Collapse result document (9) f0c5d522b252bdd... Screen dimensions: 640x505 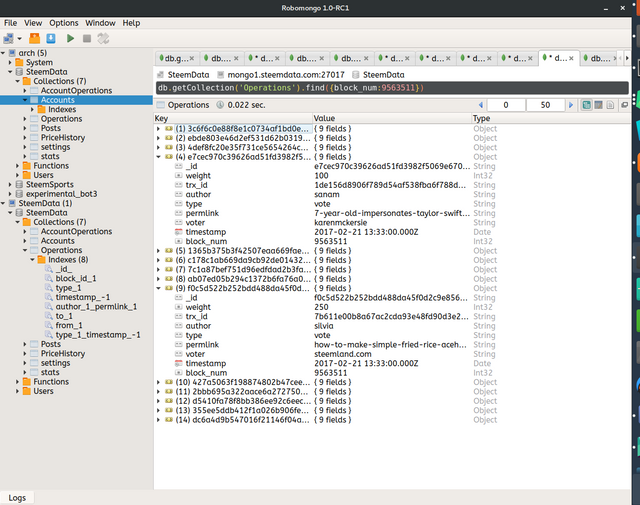coord(158,288)
